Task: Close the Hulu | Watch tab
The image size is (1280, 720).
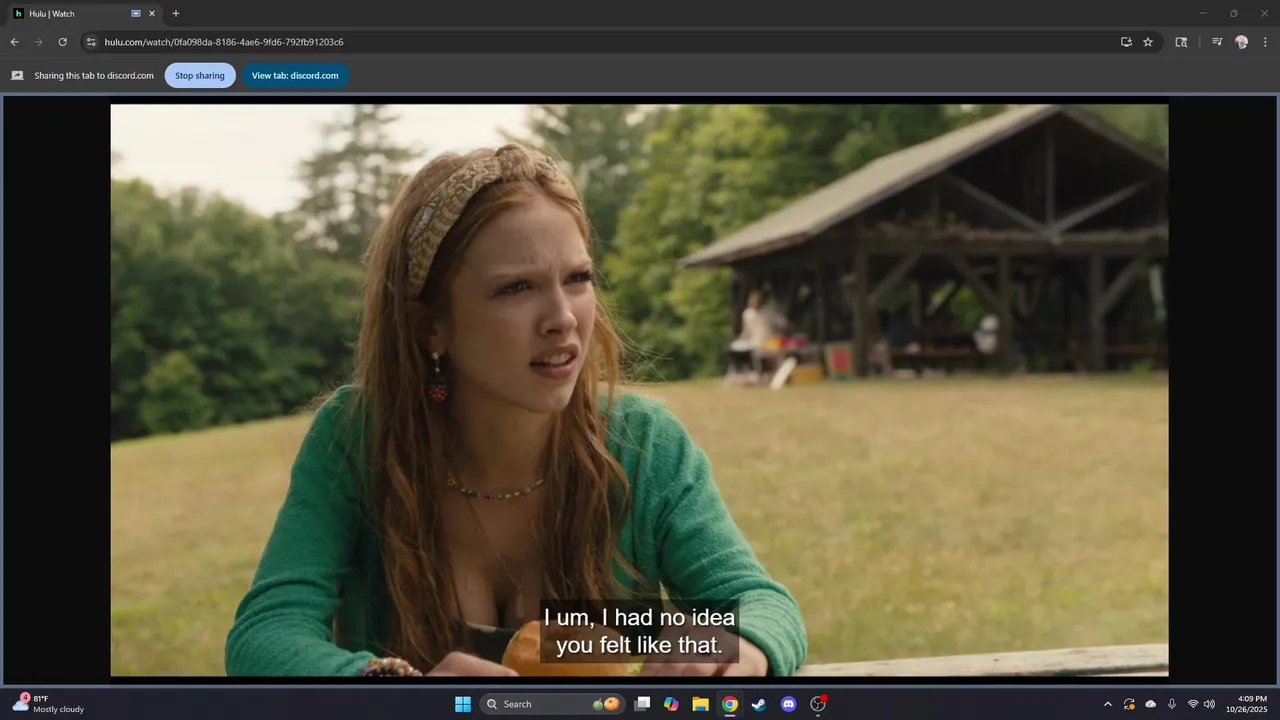Action: (x=152, y=14)
